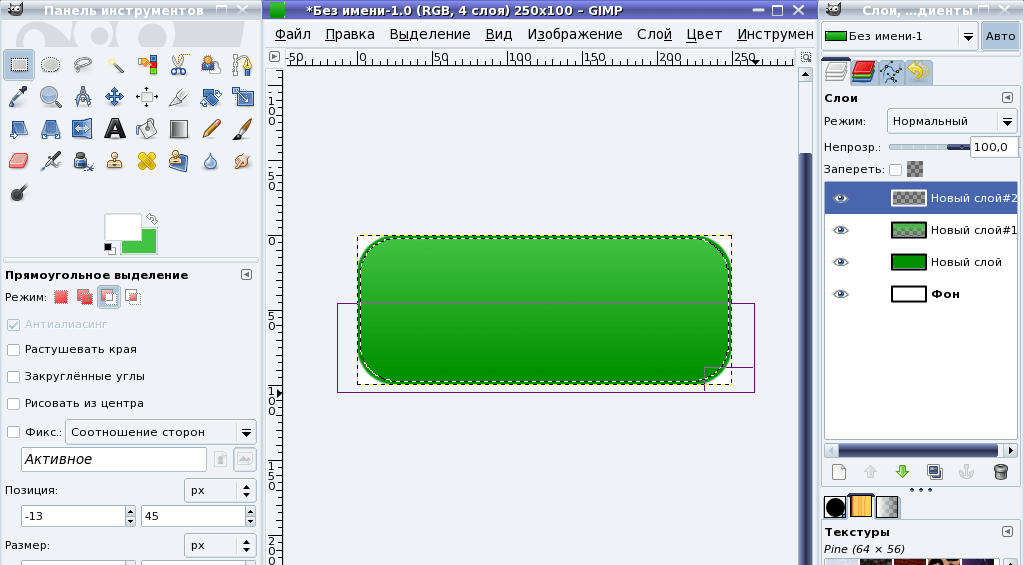
Task: Open the Правка menu
Action: (x=350, y=34)
